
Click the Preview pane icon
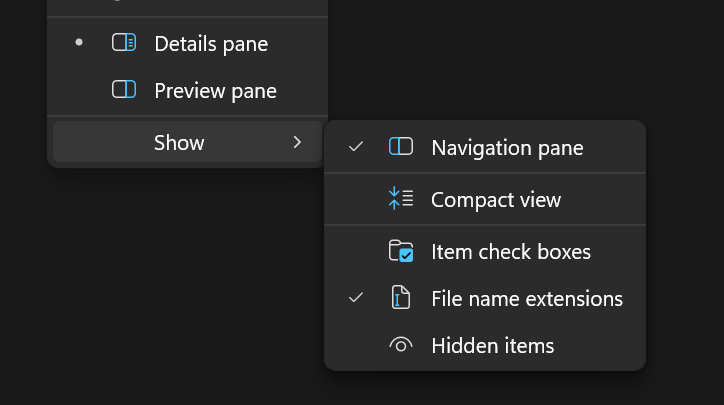pyautogui.click(x=124, y=90)
